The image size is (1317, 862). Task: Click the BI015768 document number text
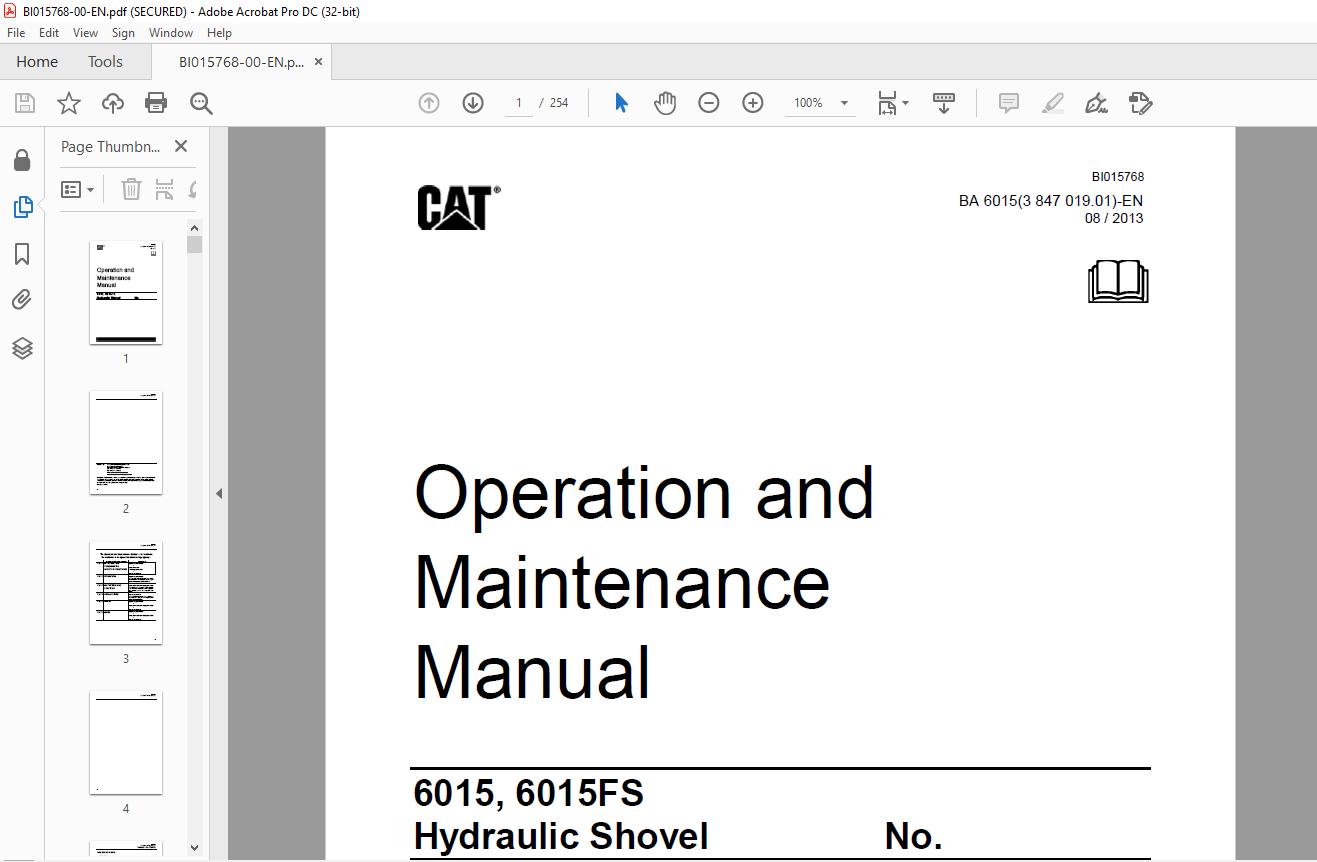[x=1118, y=177]
